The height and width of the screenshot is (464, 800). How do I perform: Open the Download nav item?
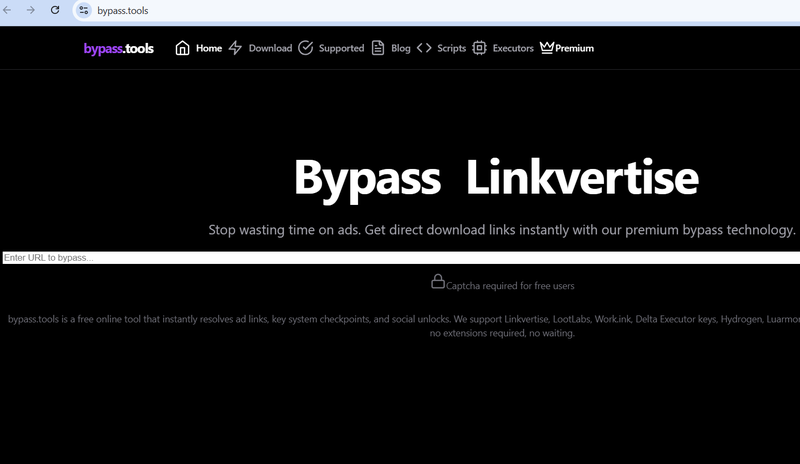[x=270, y=48]
